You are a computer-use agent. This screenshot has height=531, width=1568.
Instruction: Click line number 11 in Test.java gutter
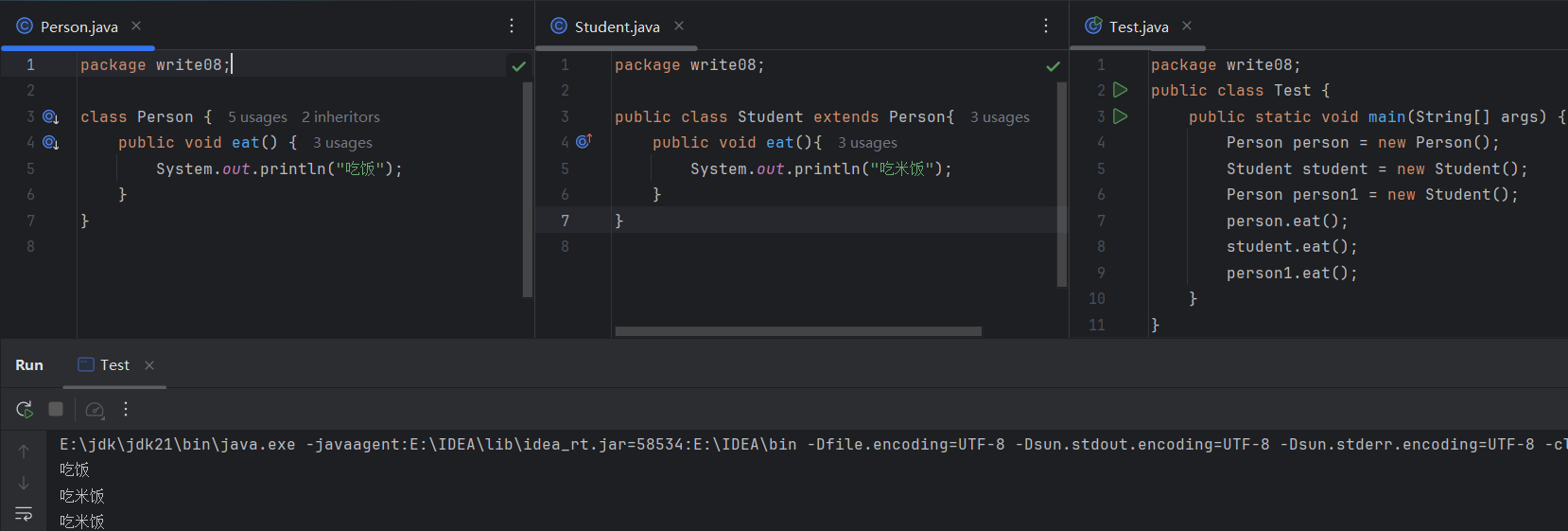[x=1097, y=325]
